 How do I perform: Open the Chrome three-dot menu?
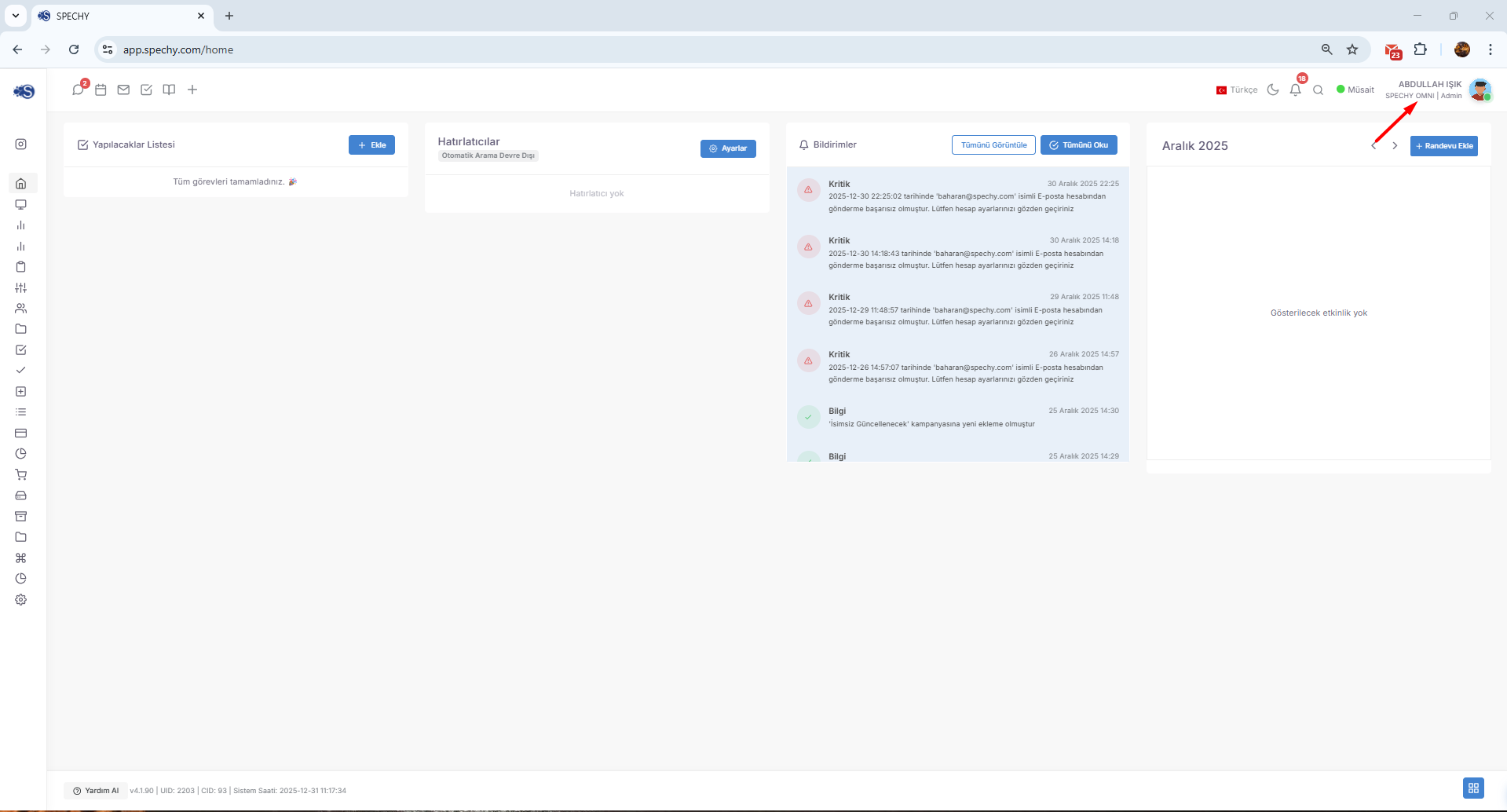click(x=1491, y=49)
